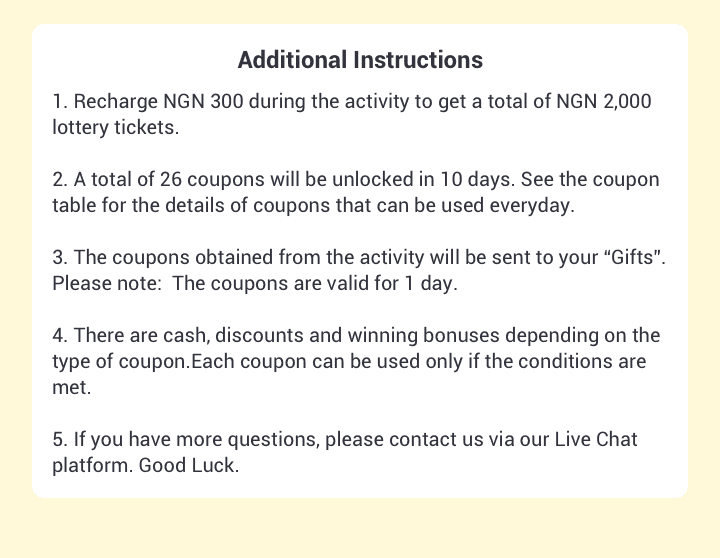
Task: Select instruction 5 about contacting support
Action: coord(344,452)
